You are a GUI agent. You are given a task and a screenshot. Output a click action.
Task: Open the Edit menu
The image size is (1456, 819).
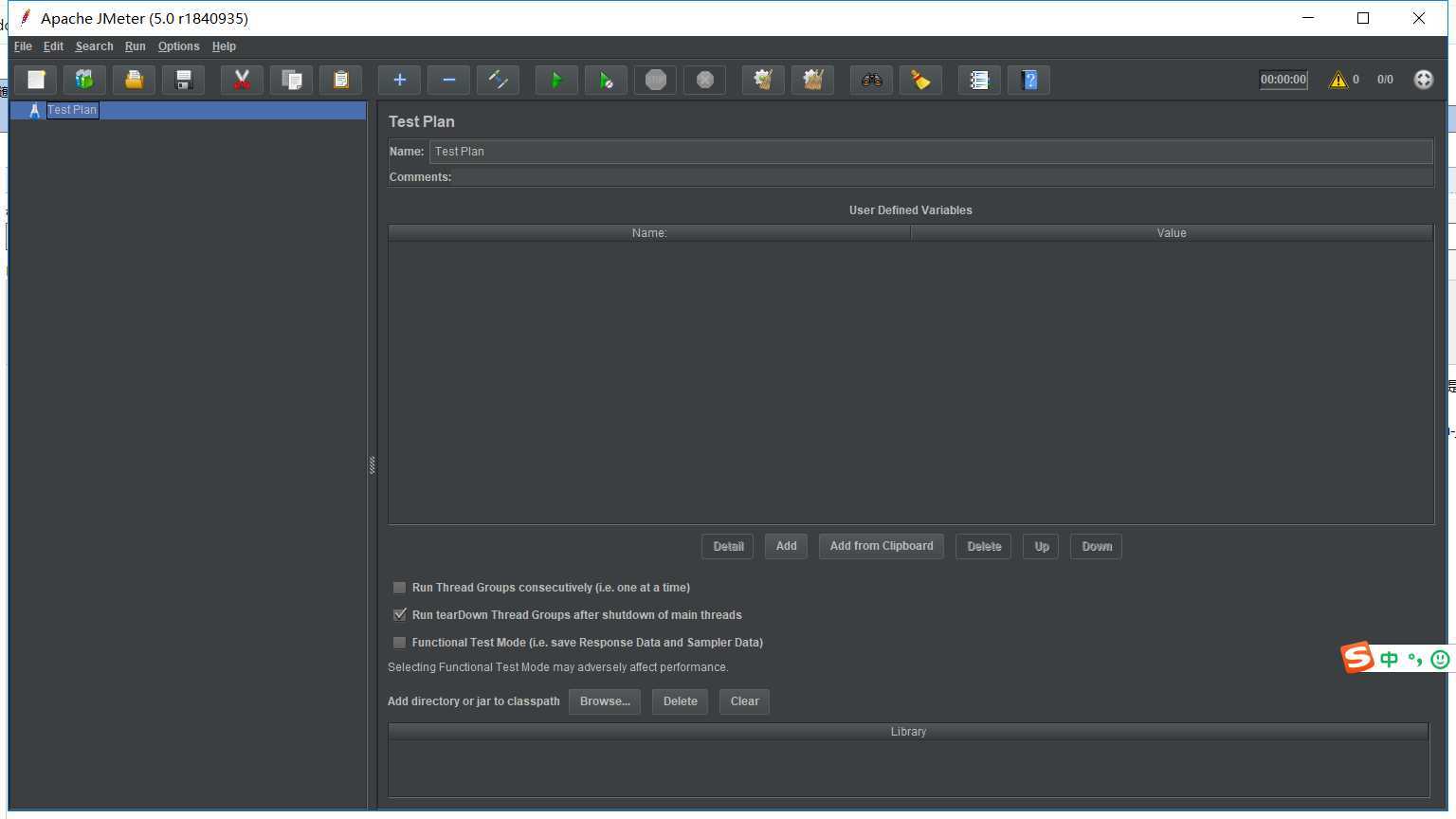[53, 46]
